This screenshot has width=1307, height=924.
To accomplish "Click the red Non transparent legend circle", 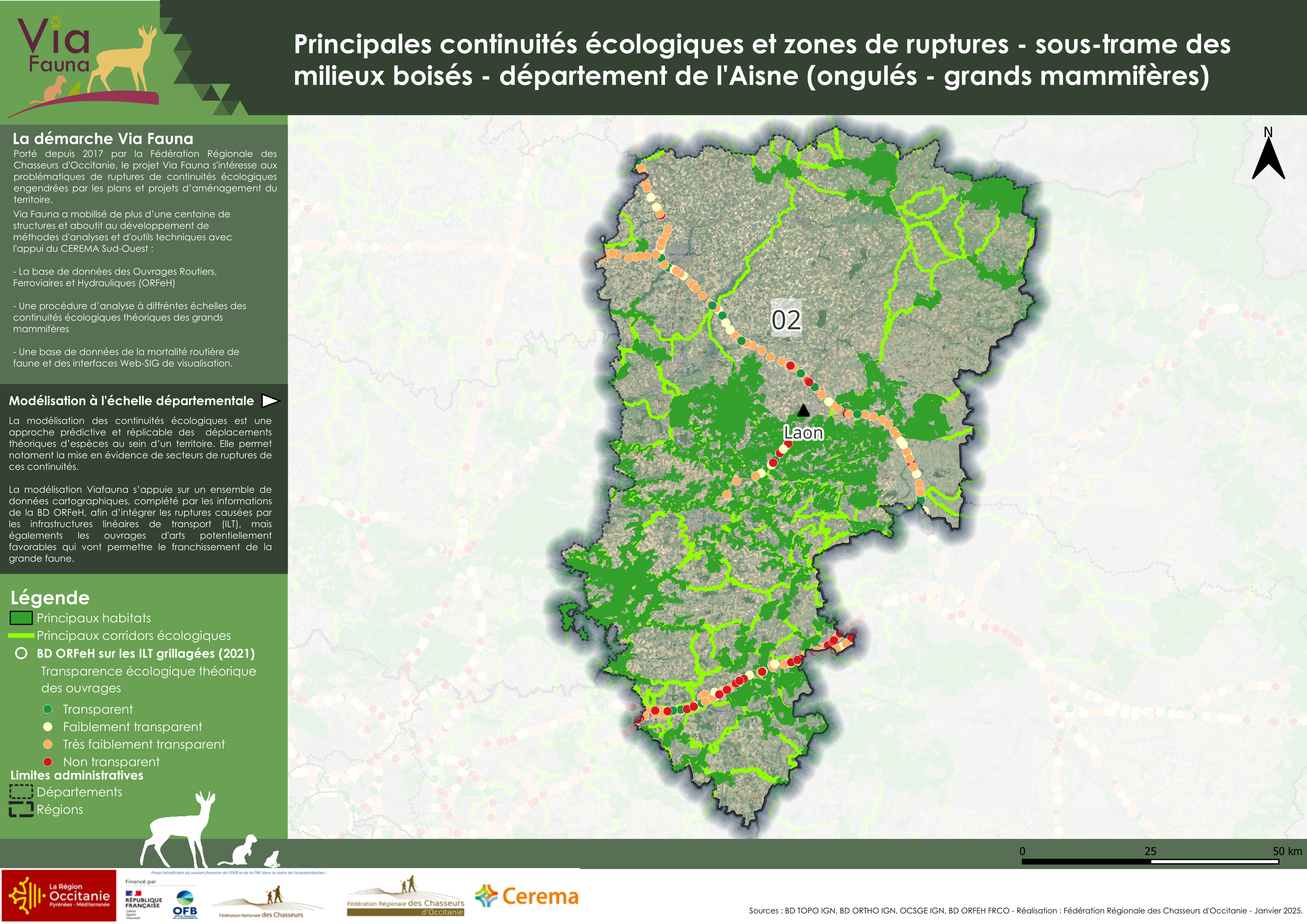I will click(48, 762).
